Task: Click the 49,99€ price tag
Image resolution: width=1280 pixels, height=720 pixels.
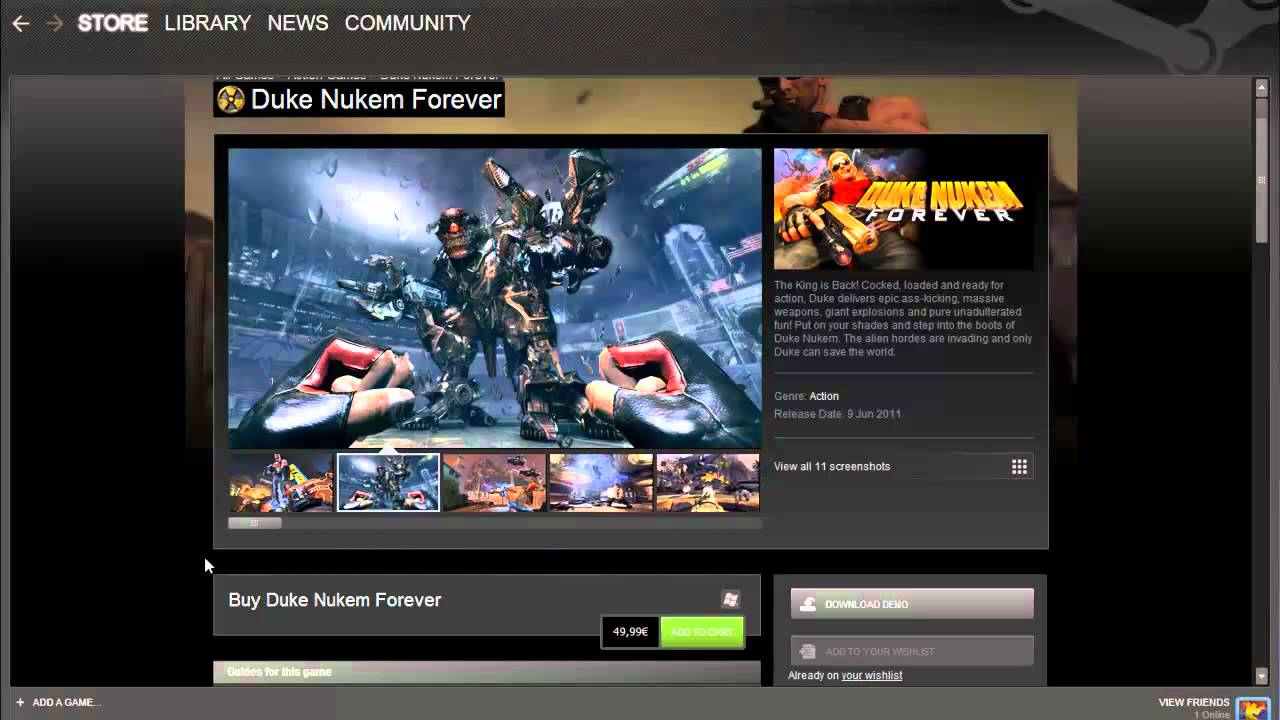Action: (x=630, y=632)
